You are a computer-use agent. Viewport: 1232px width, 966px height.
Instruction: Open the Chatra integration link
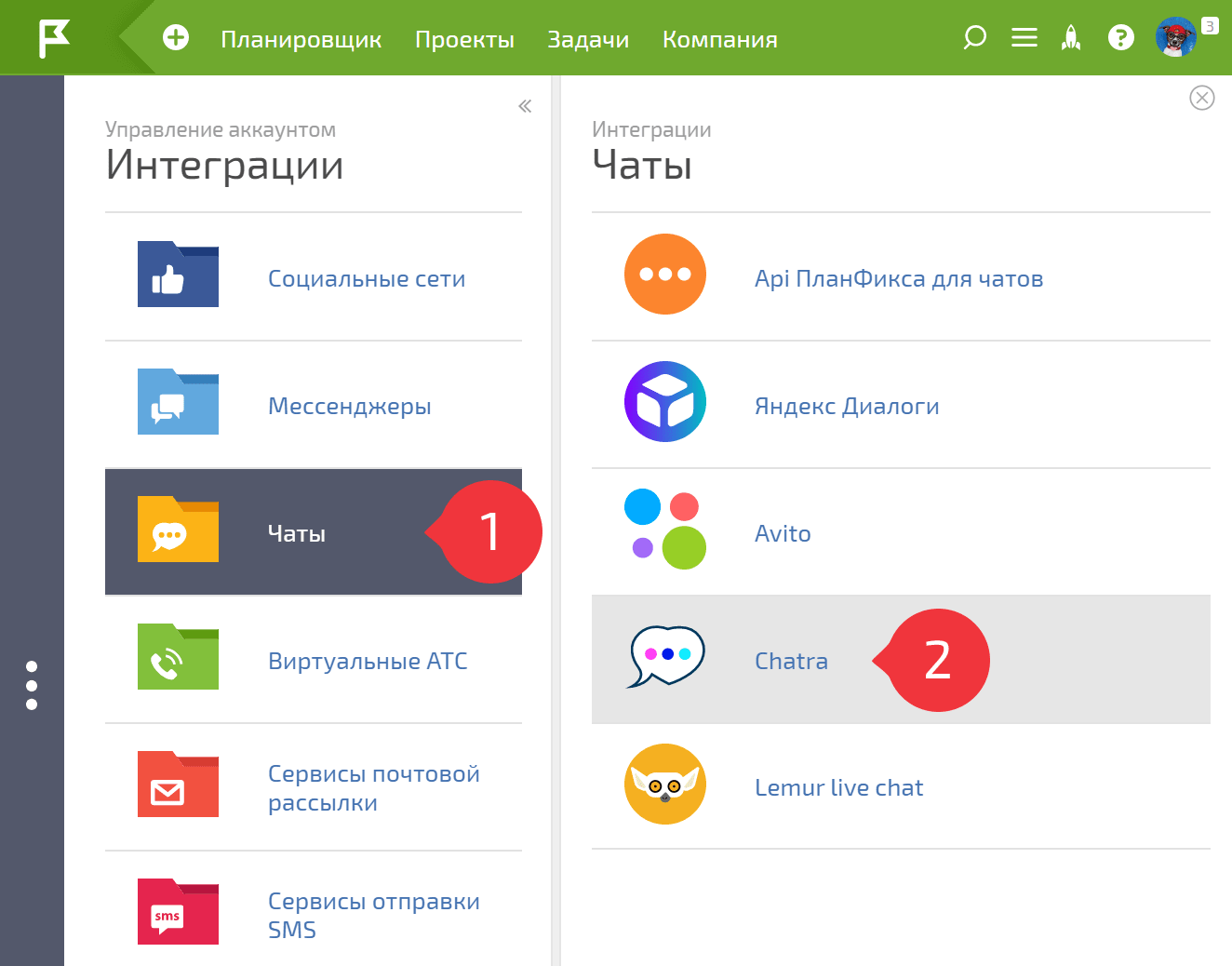791,660
